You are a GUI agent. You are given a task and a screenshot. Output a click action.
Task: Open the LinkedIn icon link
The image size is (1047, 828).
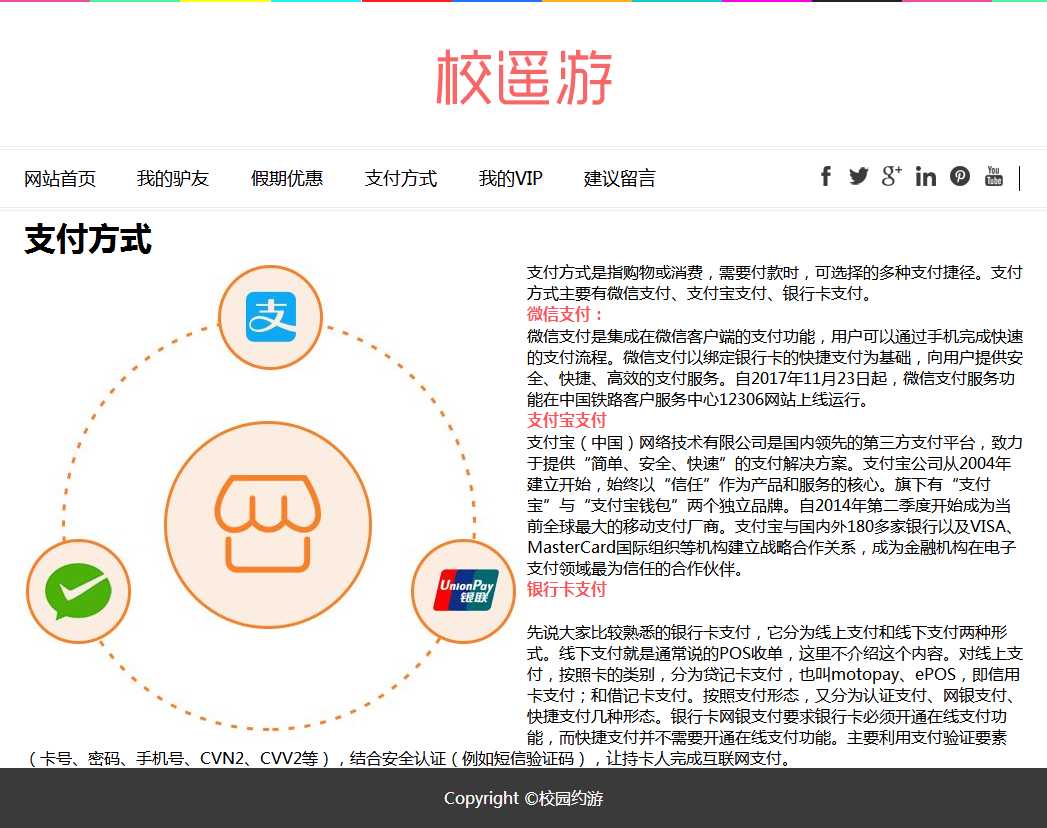tap(926, 177)
